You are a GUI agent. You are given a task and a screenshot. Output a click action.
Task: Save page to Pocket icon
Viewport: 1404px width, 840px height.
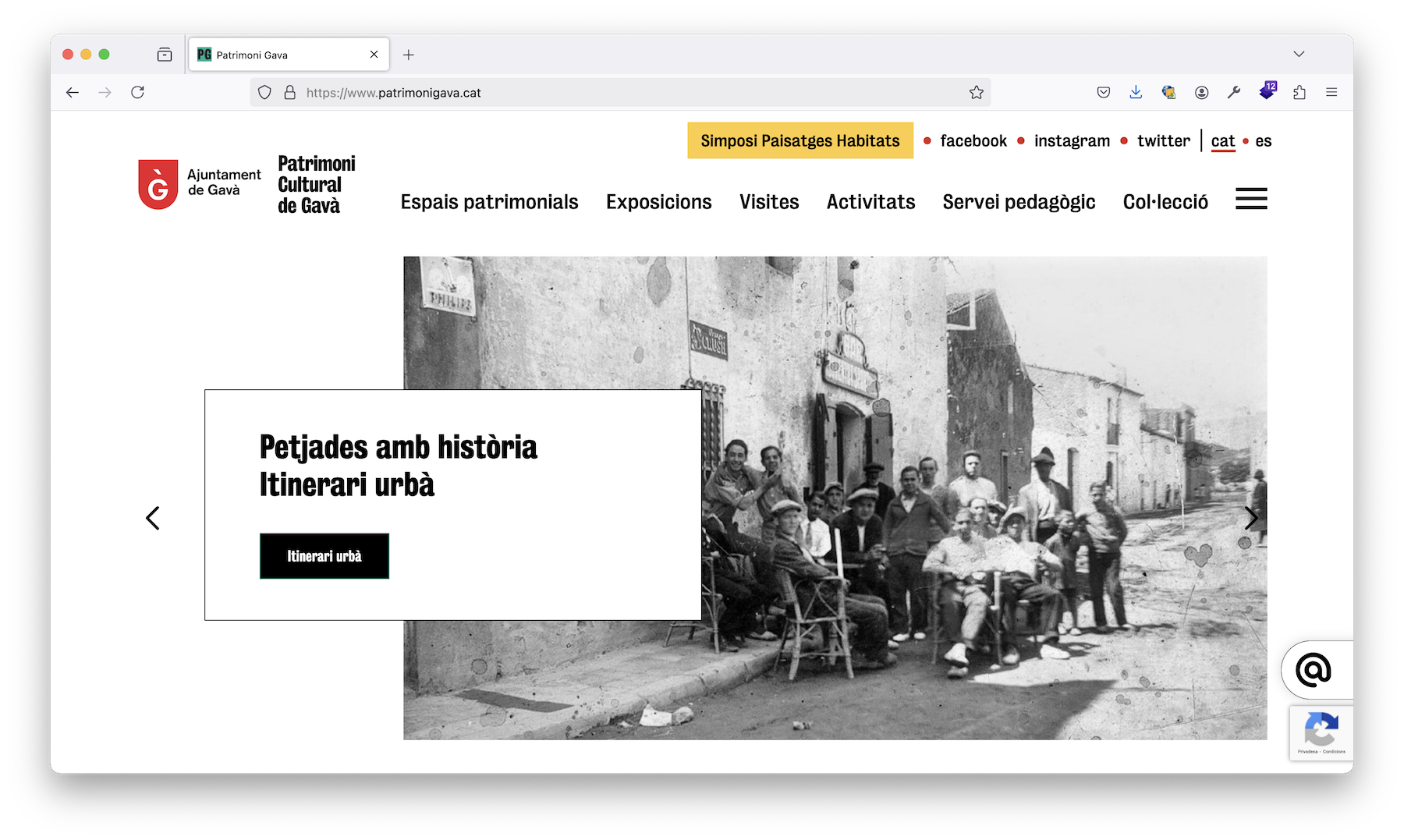[1103, 93]
